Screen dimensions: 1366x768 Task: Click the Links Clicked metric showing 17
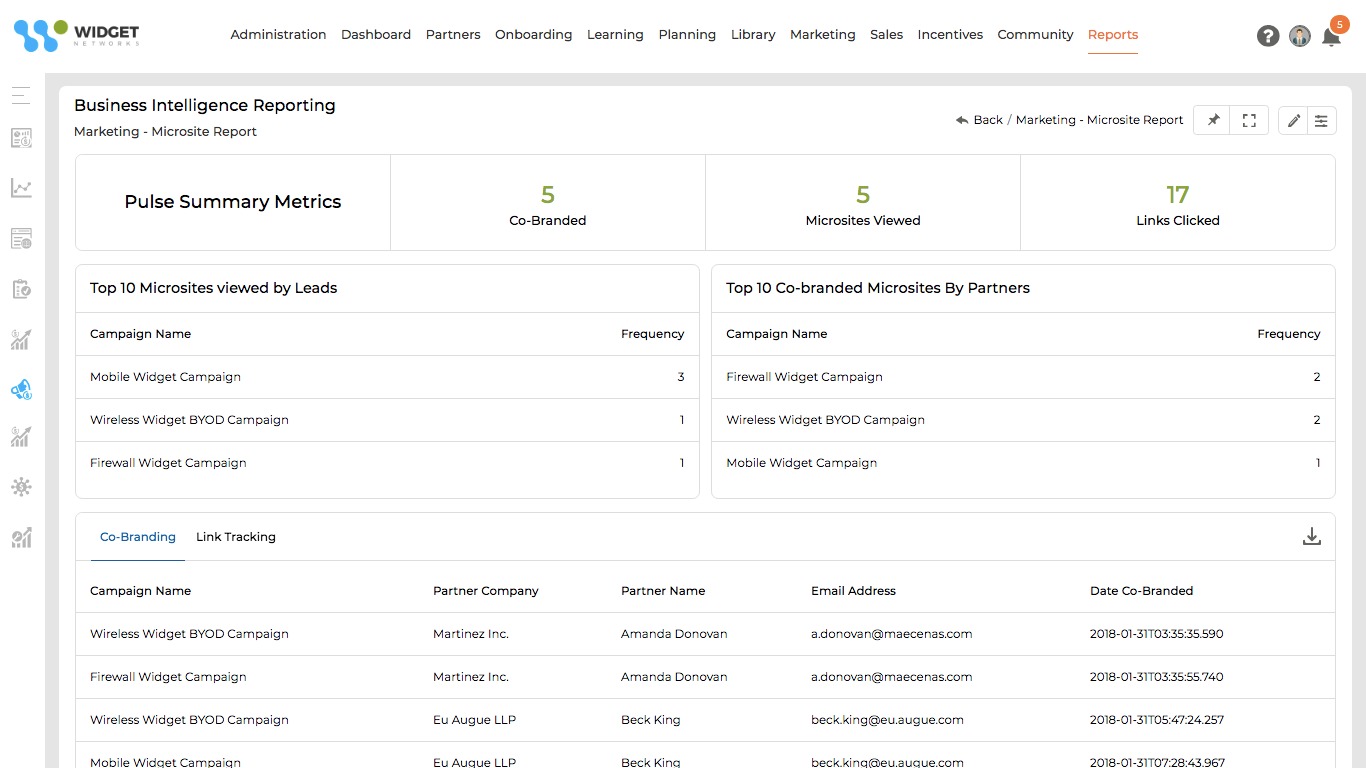(1178, 203)
